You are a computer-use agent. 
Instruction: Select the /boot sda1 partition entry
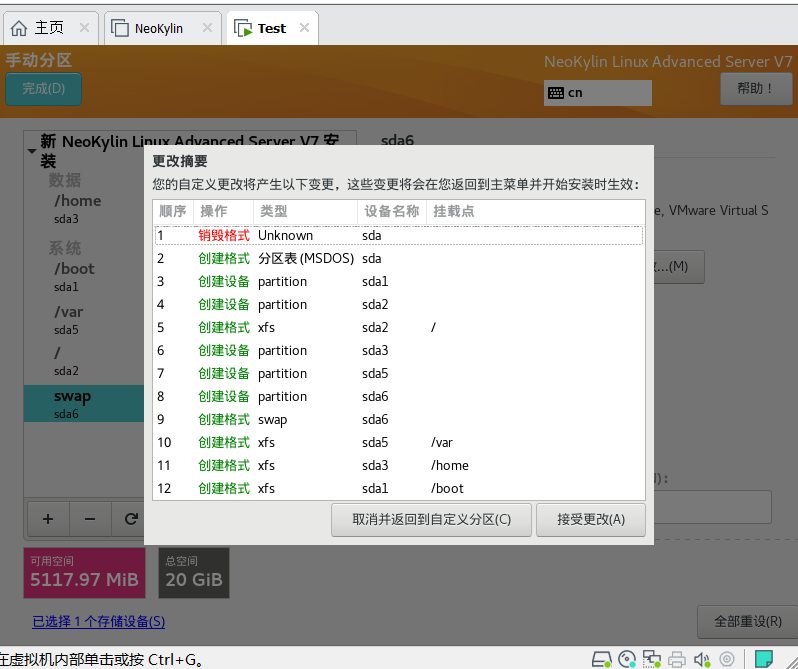point(84,277)
